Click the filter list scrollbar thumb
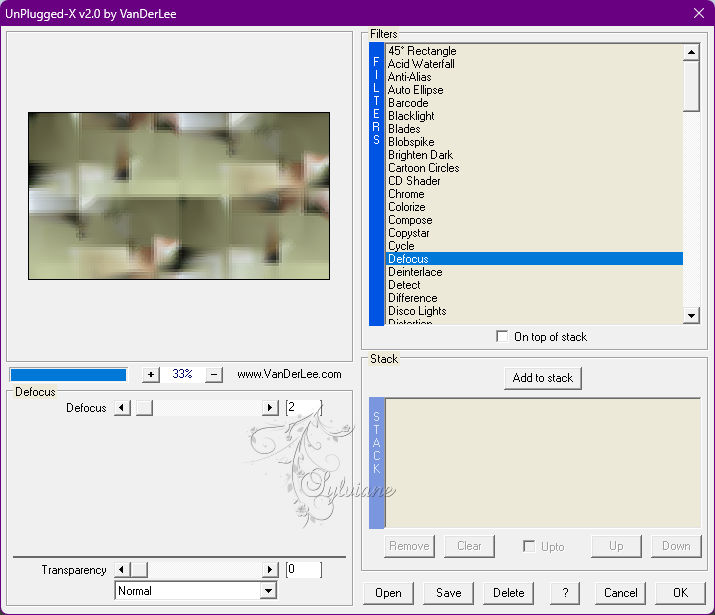Image resolution: width=715 pixels, height=615 pixels. pos(691,86)
